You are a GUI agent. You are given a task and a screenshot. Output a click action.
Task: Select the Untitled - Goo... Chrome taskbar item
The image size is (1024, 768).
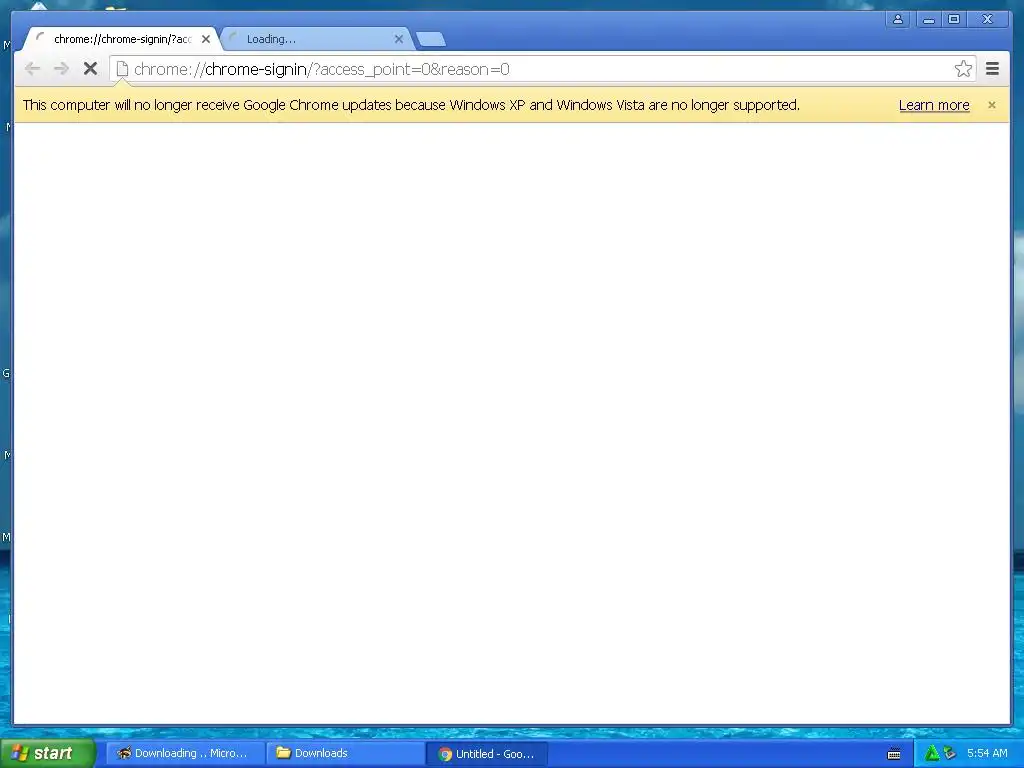coord(487,754)
